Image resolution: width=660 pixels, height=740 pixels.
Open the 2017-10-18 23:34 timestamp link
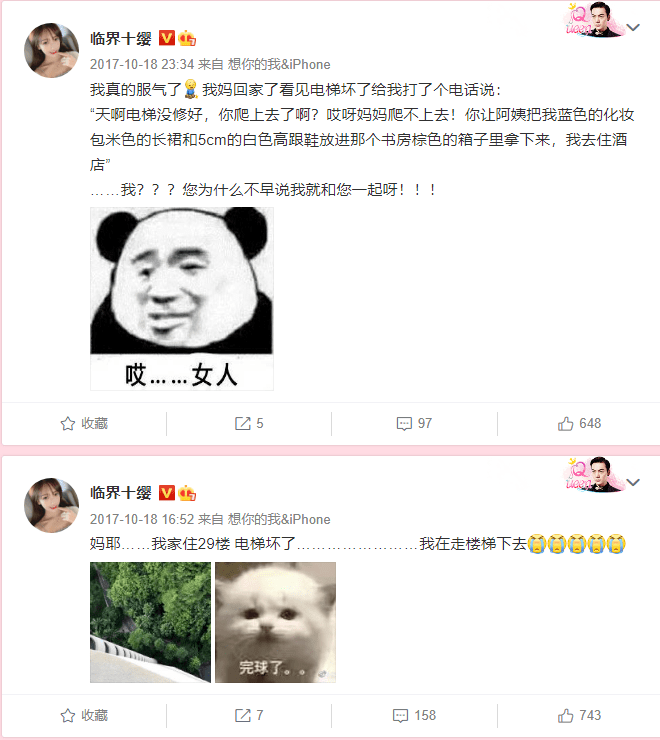click(x=142, y=64)
